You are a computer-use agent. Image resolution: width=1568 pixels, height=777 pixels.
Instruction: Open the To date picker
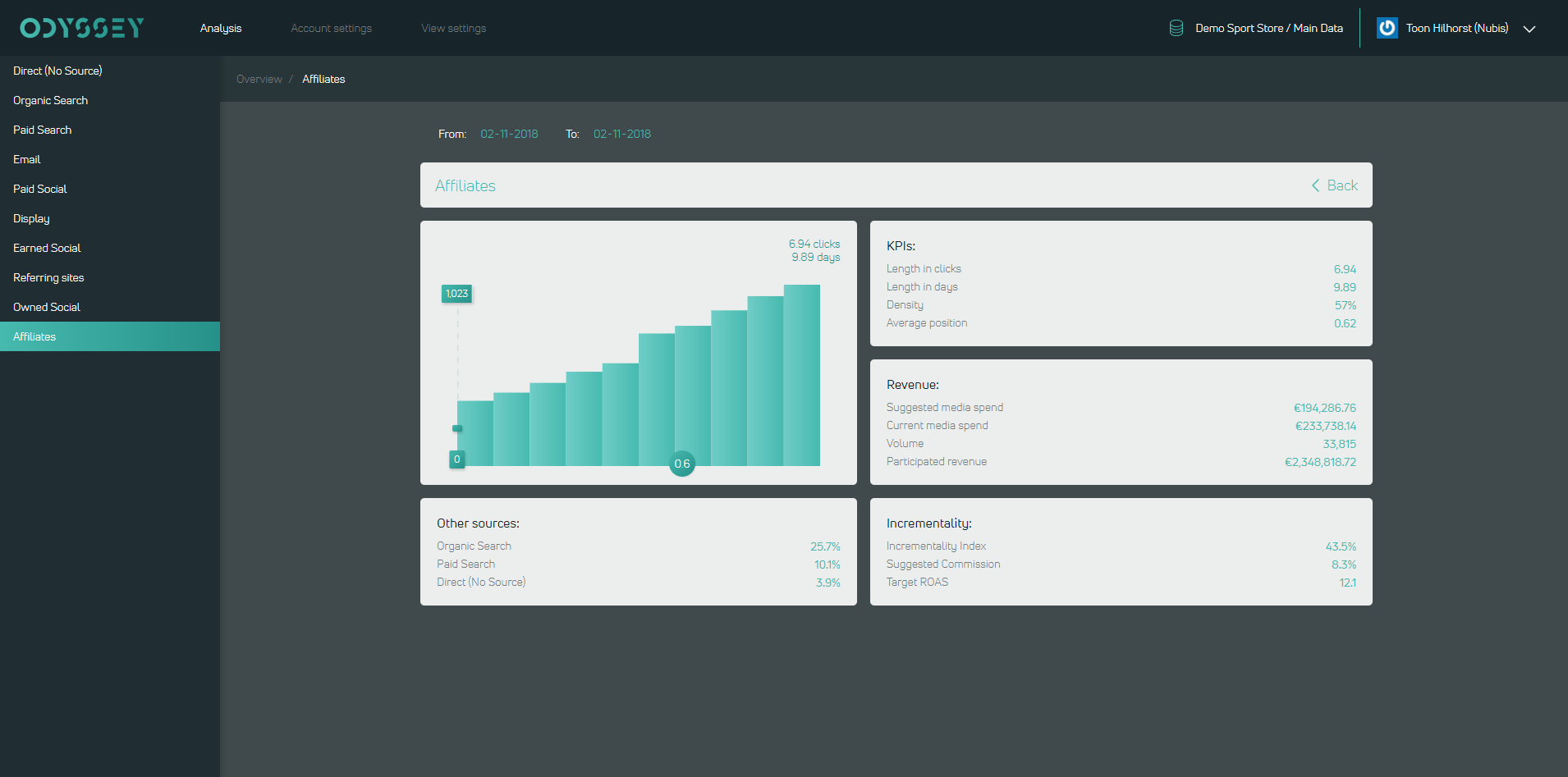[x=622, y=134]
